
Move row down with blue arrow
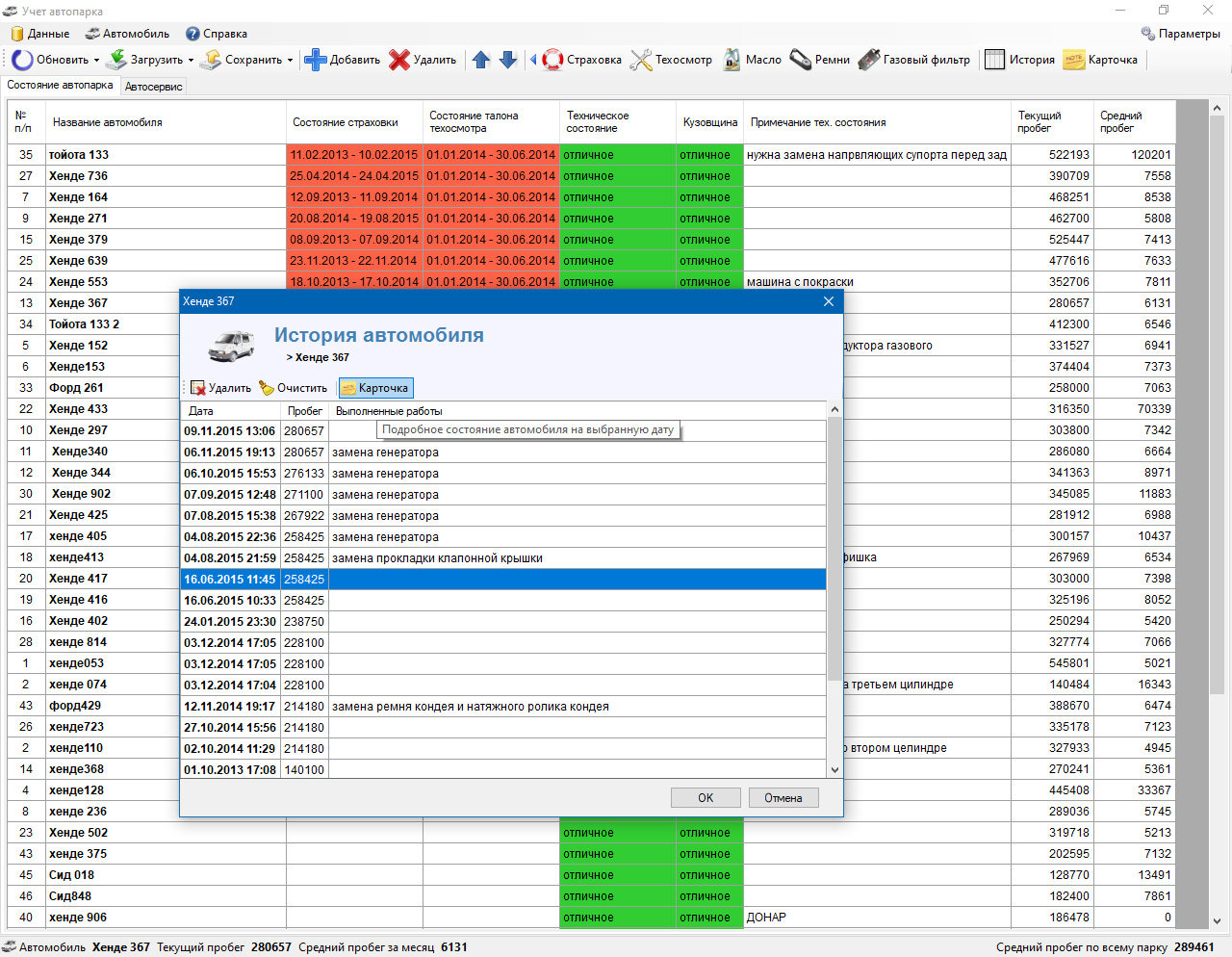tap(508, 60)
